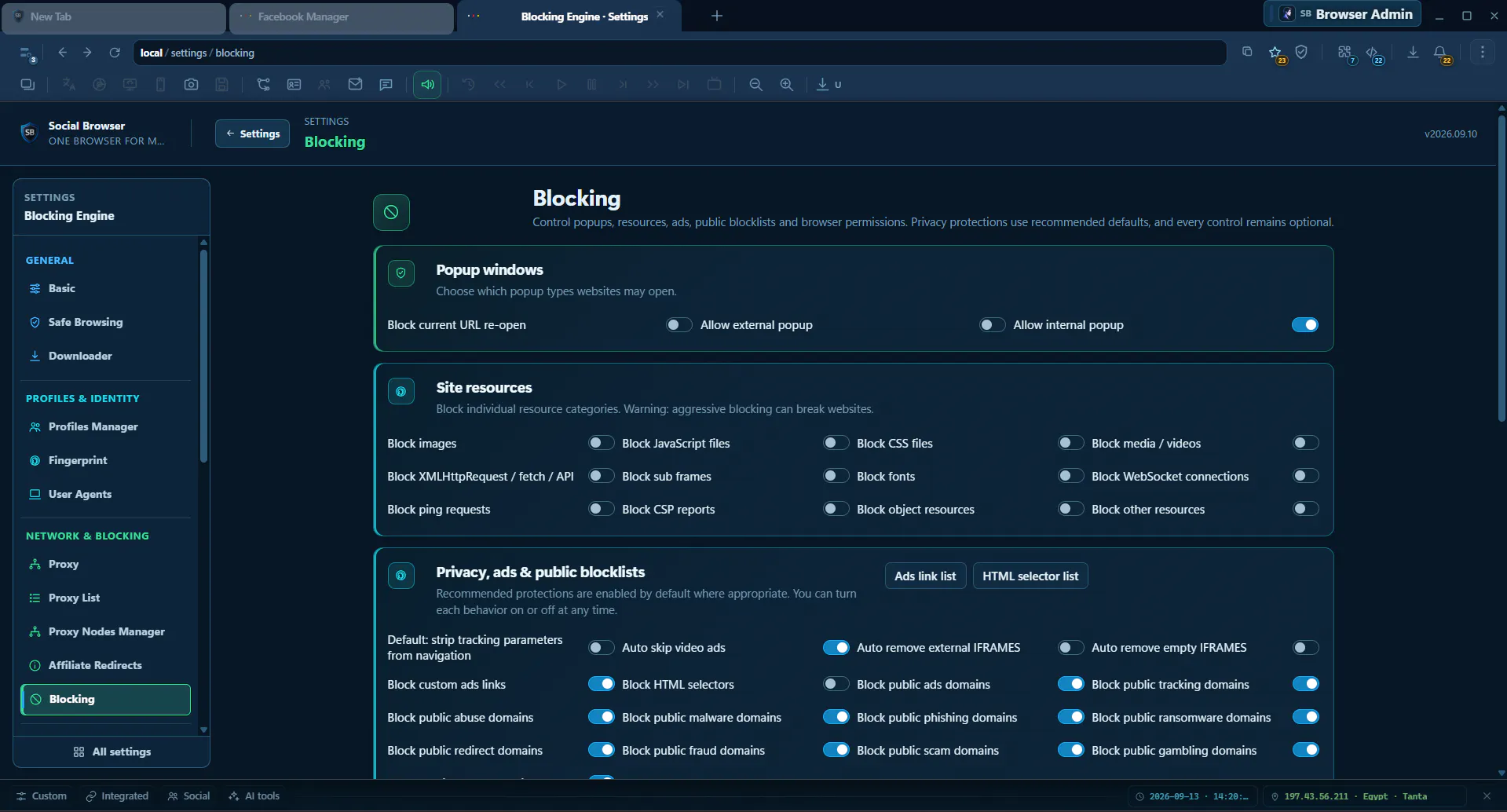The width and height of the screenshot is (1507, 812).
Task: Reload the page with refresh icon
Action: (x=115, y=53)
